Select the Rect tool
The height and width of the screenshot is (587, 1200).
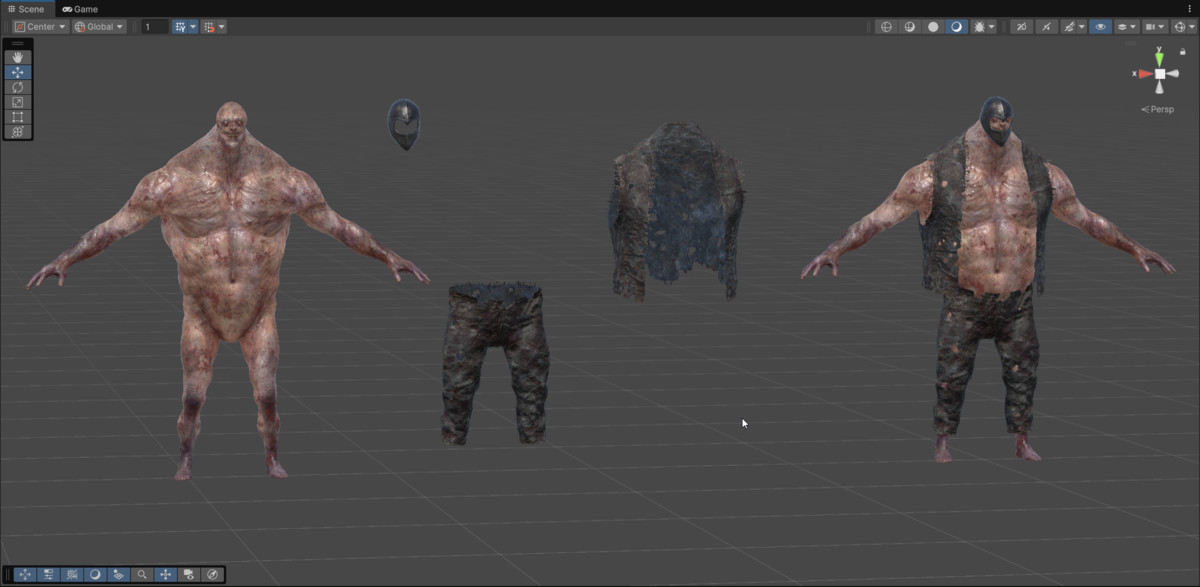tap(18, 117)
